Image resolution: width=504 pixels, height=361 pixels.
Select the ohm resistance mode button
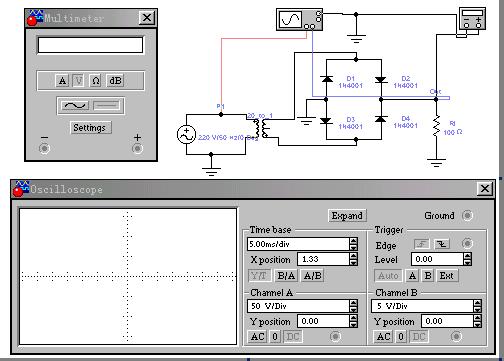tap(96, 81)
